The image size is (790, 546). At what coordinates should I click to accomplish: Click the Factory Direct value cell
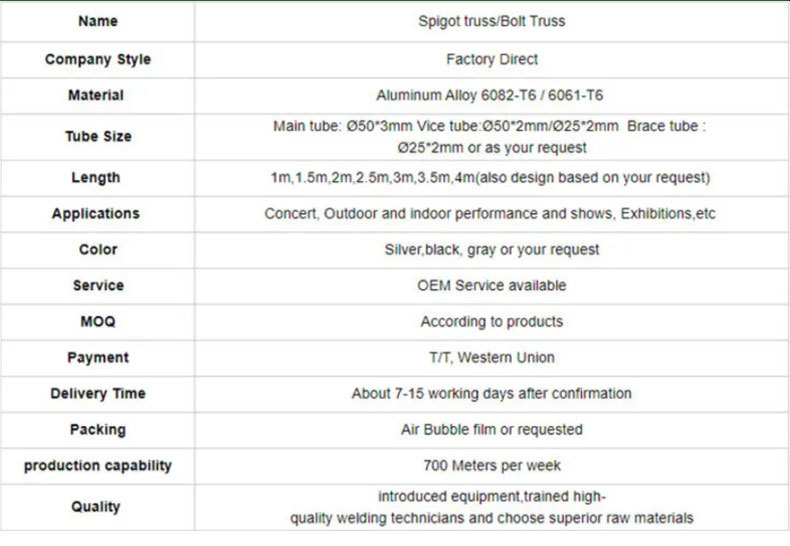tap(492, 60)
